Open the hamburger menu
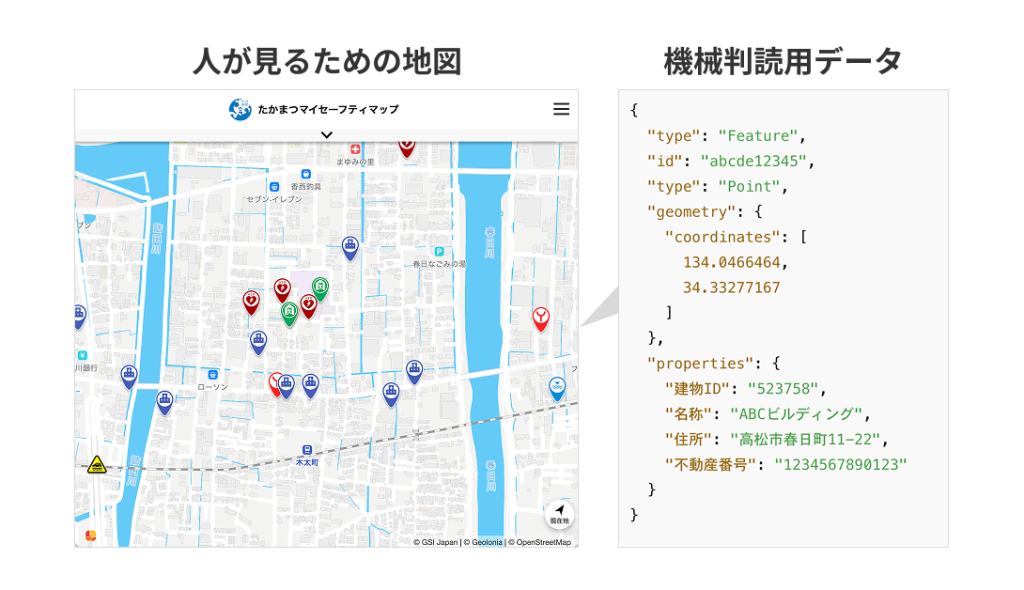 tap(561, 109)
